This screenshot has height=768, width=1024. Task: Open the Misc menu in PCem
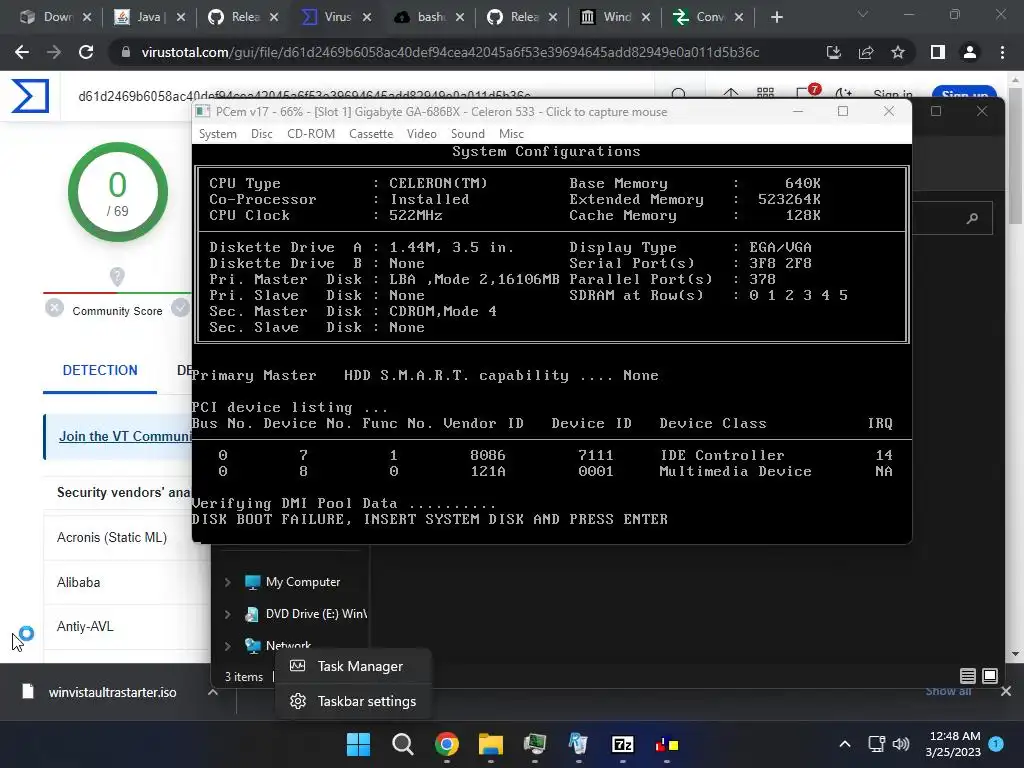(511, 134)
